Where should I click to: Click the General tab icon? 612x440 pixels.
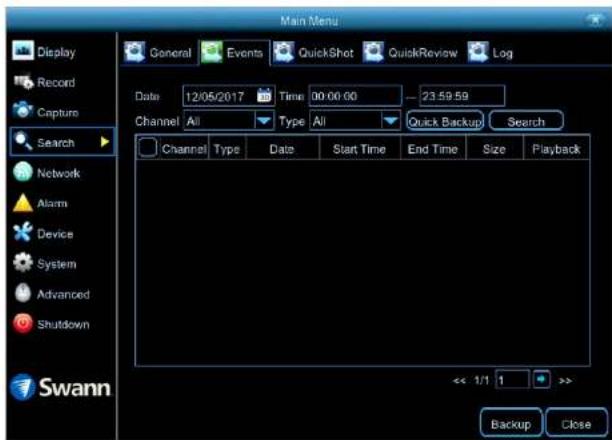(135, 52)
